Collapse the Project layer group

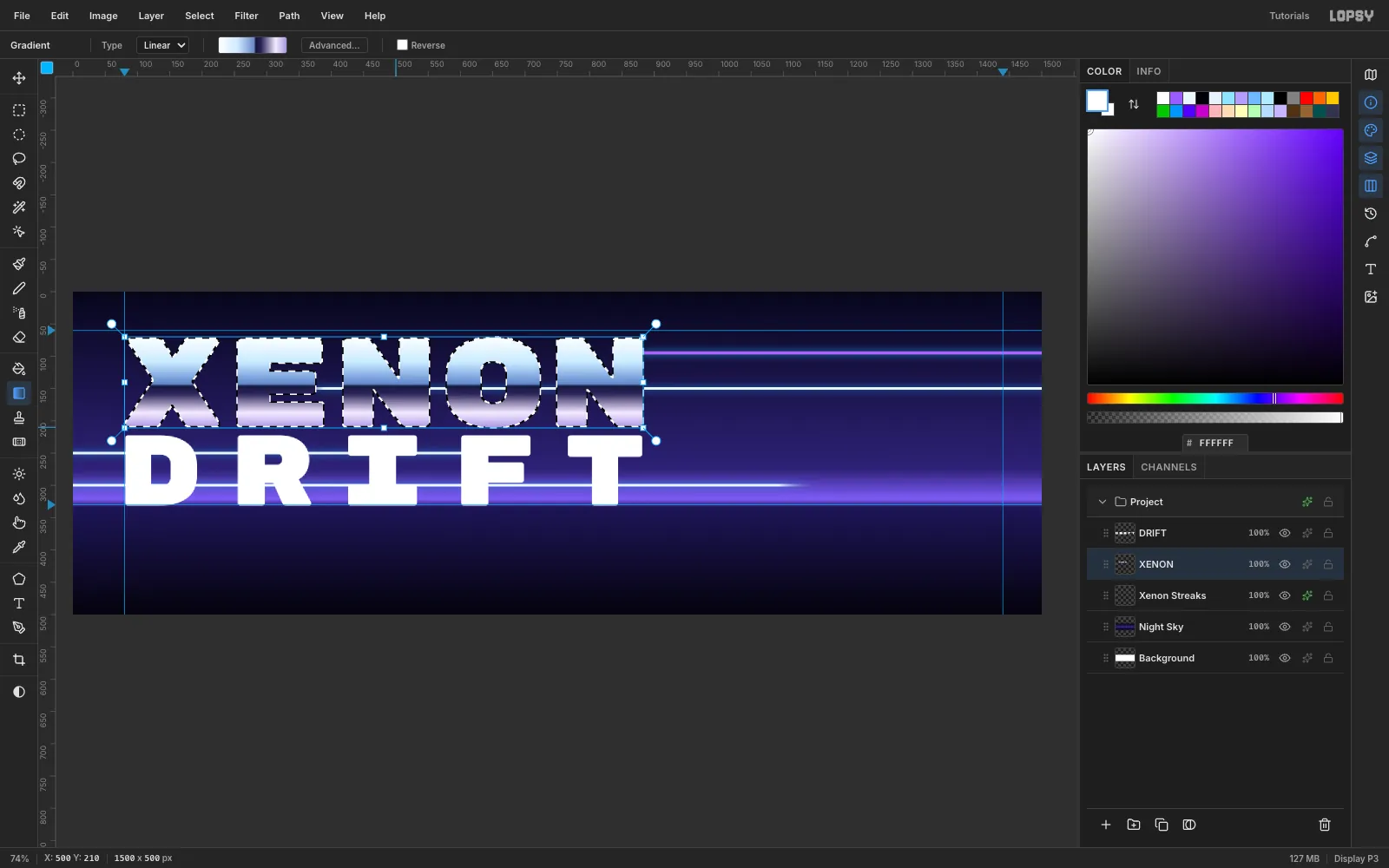tap(1103, 502)
